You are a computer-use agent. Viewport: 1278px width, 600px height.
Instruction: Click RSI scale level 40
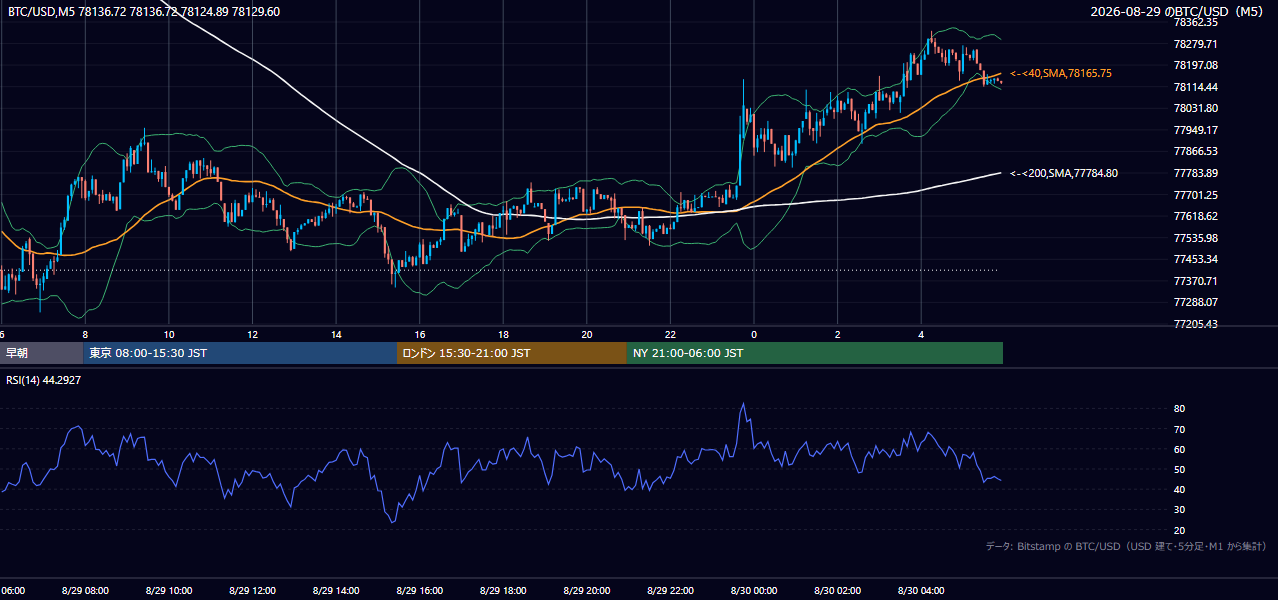pyautogui.click(x=1179, y=489)
